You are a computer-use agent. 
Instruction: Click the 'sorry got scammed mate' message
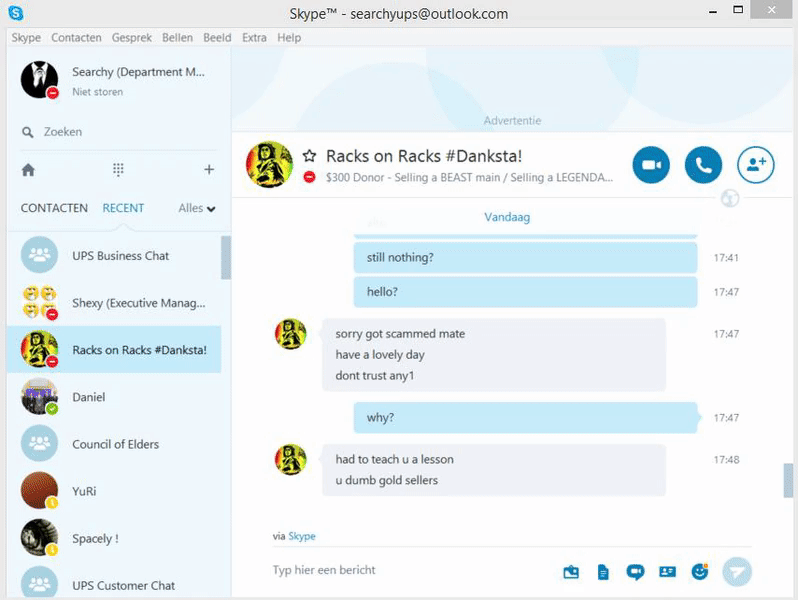[x=400, y=334]
